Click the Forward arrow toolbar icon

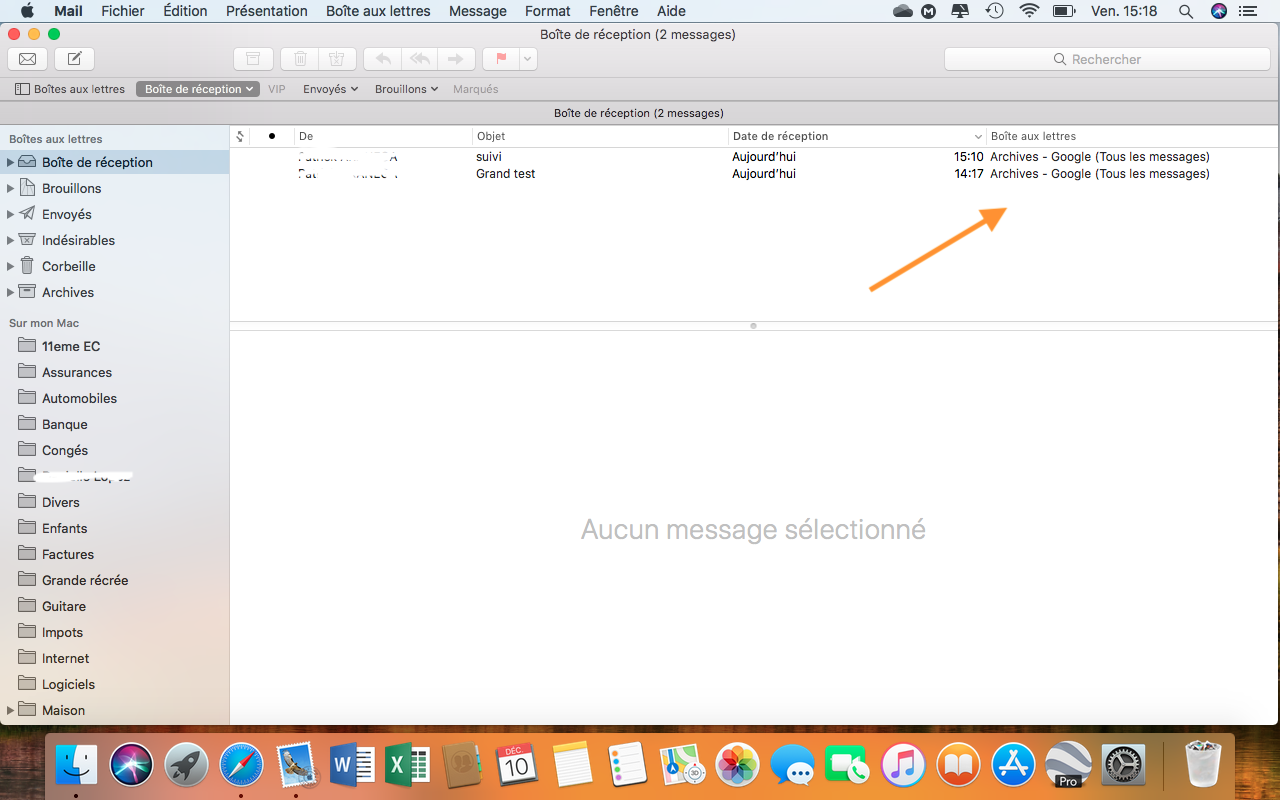tap(456, 59)
